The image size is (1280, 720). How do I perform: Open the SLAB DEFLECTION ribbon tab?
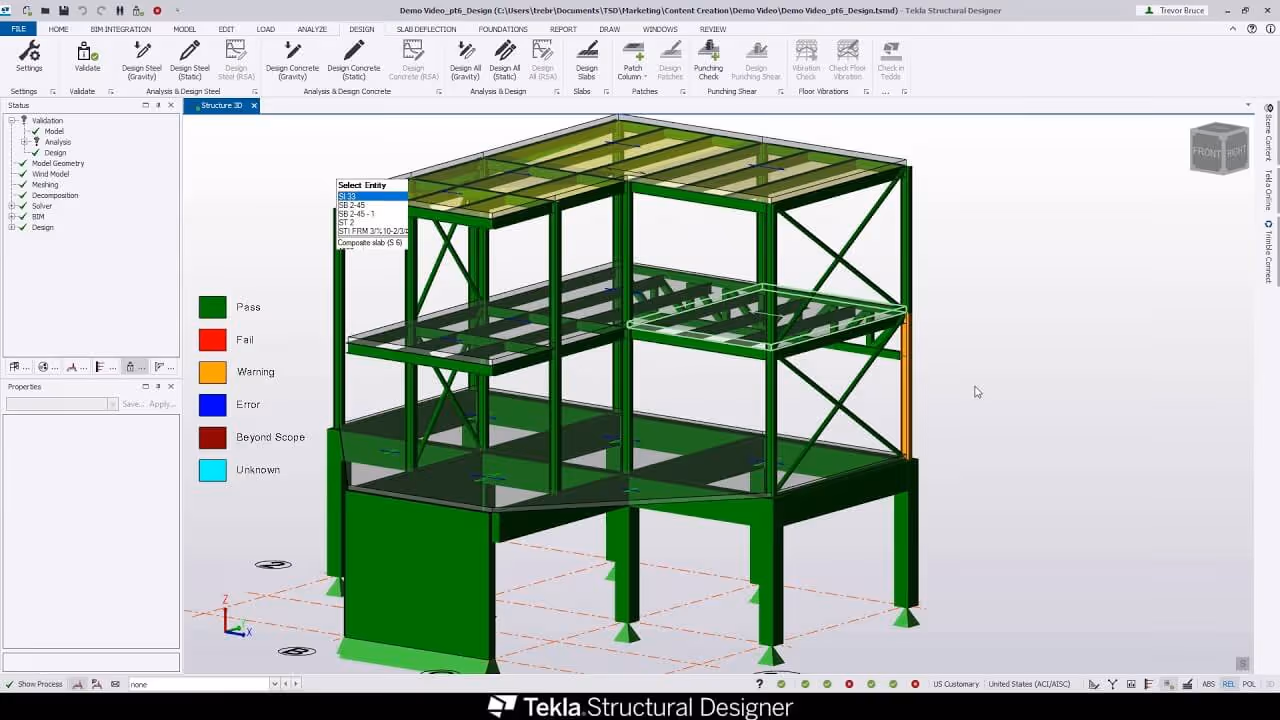(x=426, y=29)
